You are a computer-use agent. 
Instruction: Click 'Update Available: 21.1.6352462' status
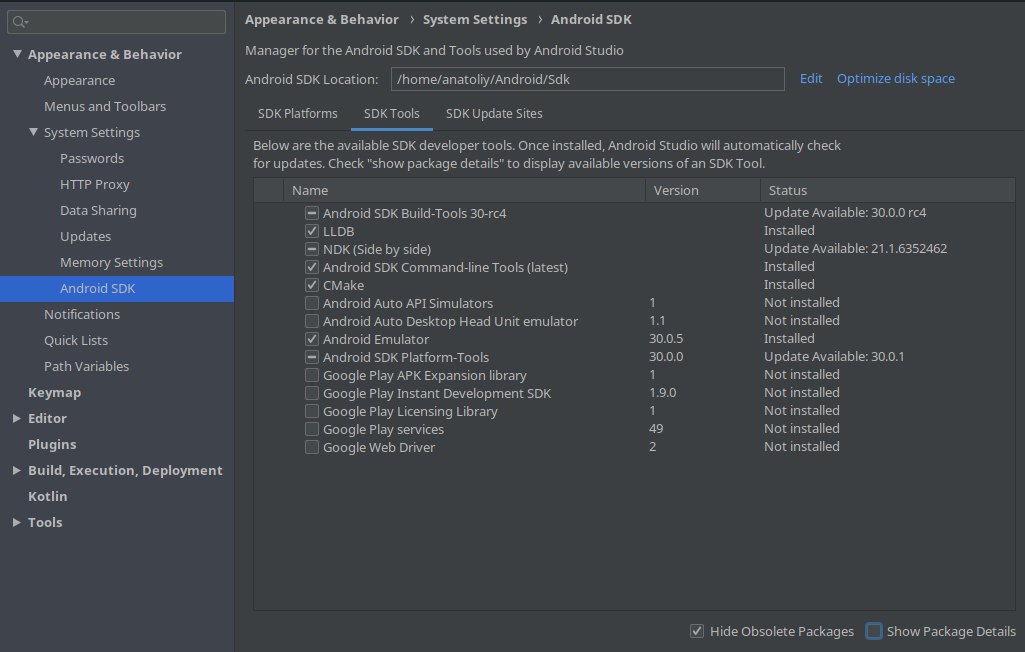[x=855, y=249]
